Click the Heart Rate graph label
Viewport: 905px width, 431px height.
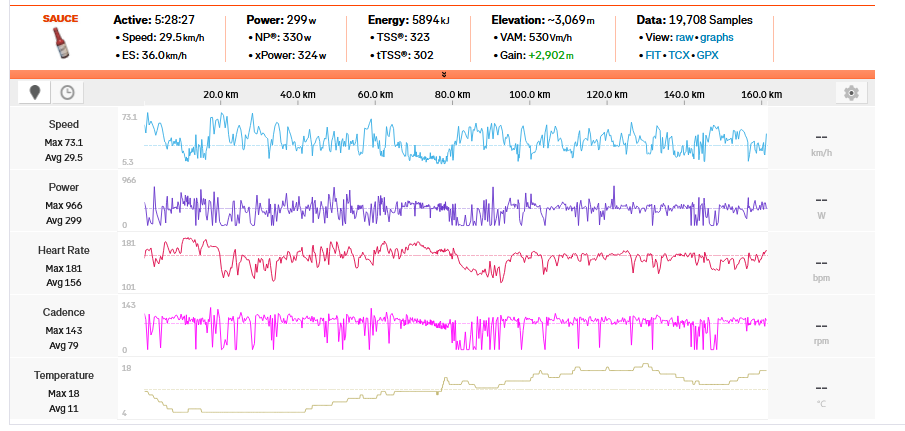pos(64,250)
